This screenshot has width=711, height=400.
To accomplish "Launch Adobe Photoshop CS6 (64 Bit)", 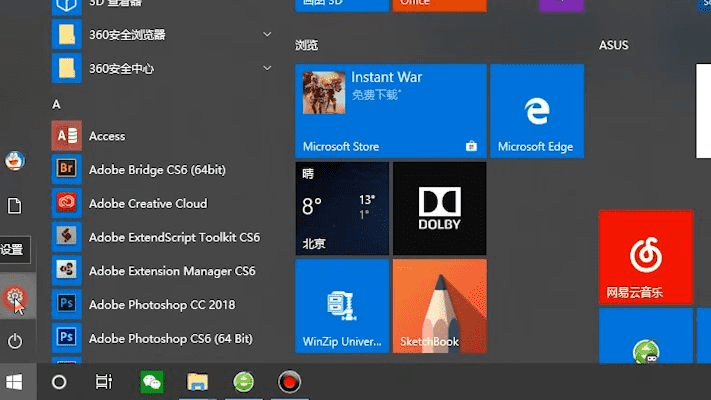I will point(162,338).
